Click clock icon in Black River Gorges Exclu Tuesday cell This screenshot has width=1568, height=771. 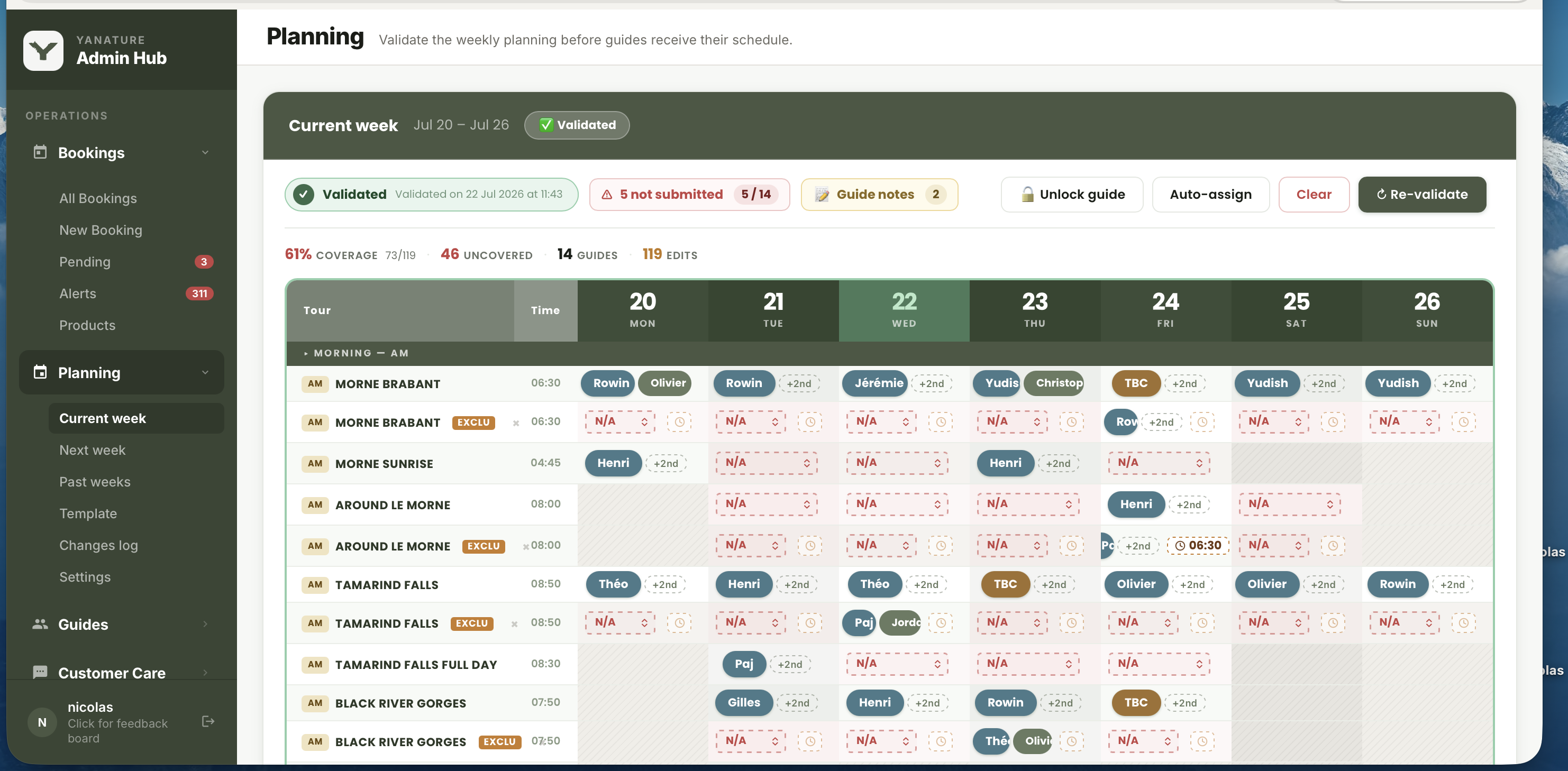point(810,741)
